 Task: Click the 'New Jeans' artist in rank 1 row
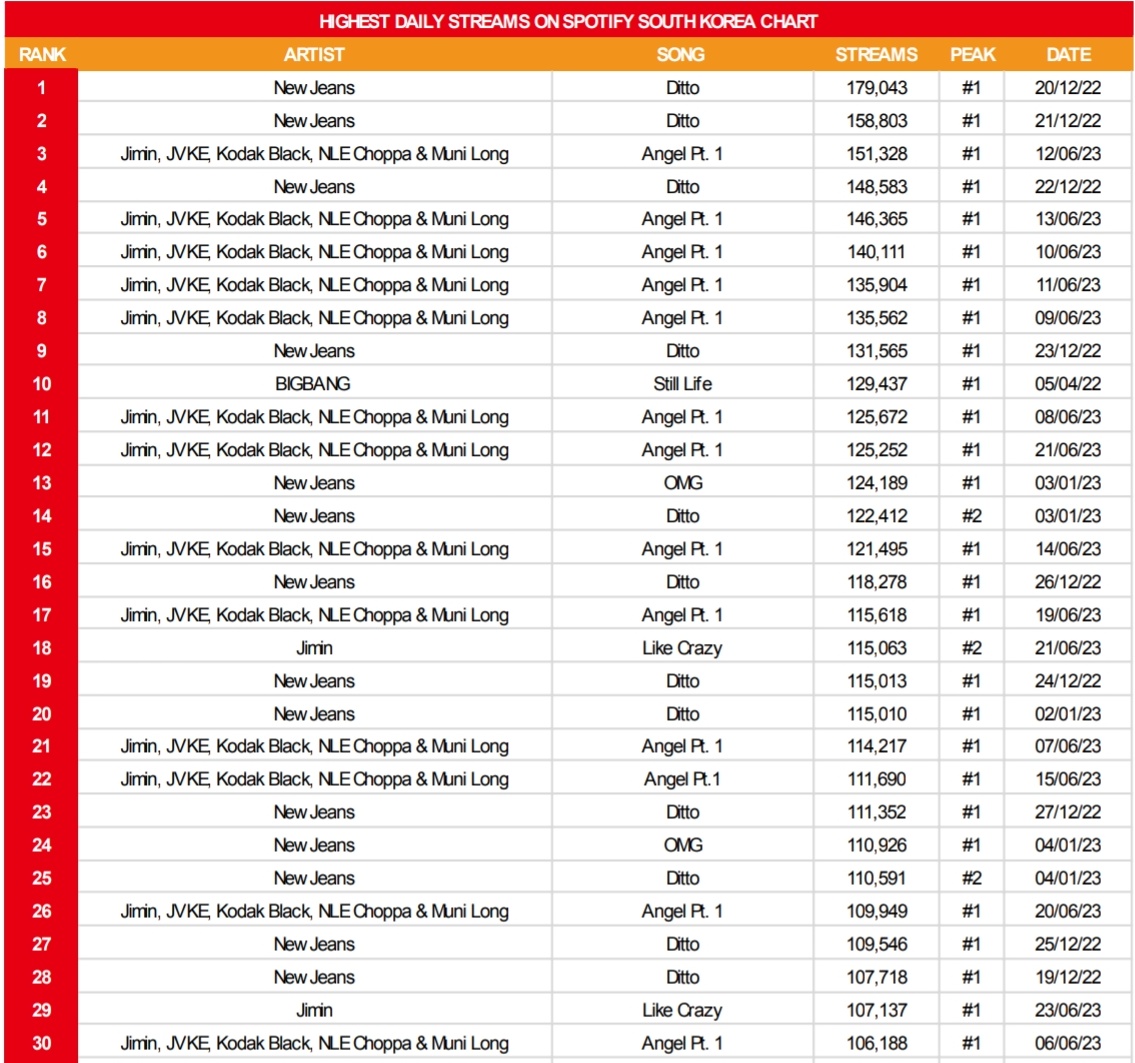click(x=314, y=88)
